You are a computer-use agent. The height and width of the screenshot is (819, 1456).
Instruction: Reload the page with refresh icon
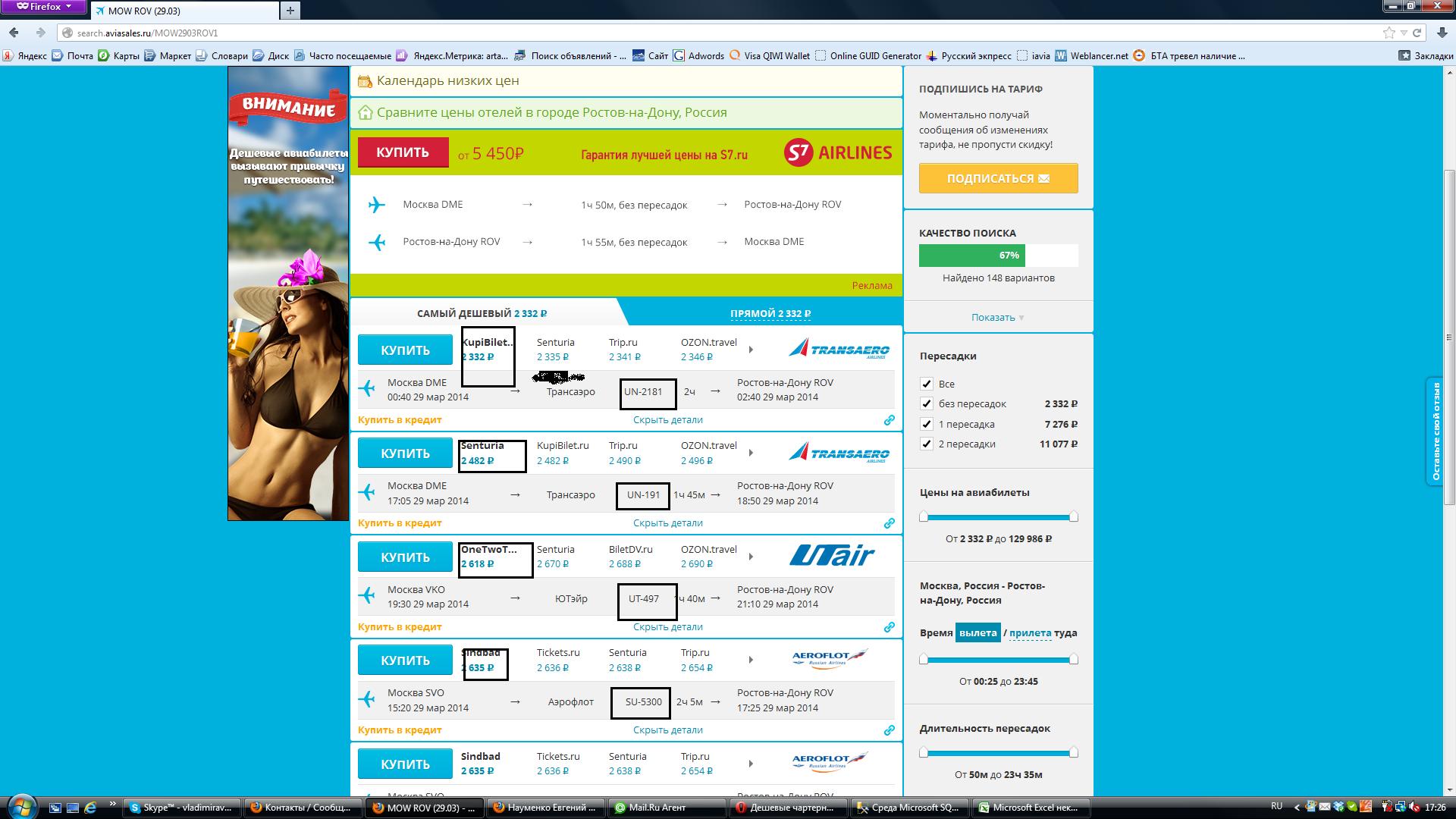click(1417, 33)
